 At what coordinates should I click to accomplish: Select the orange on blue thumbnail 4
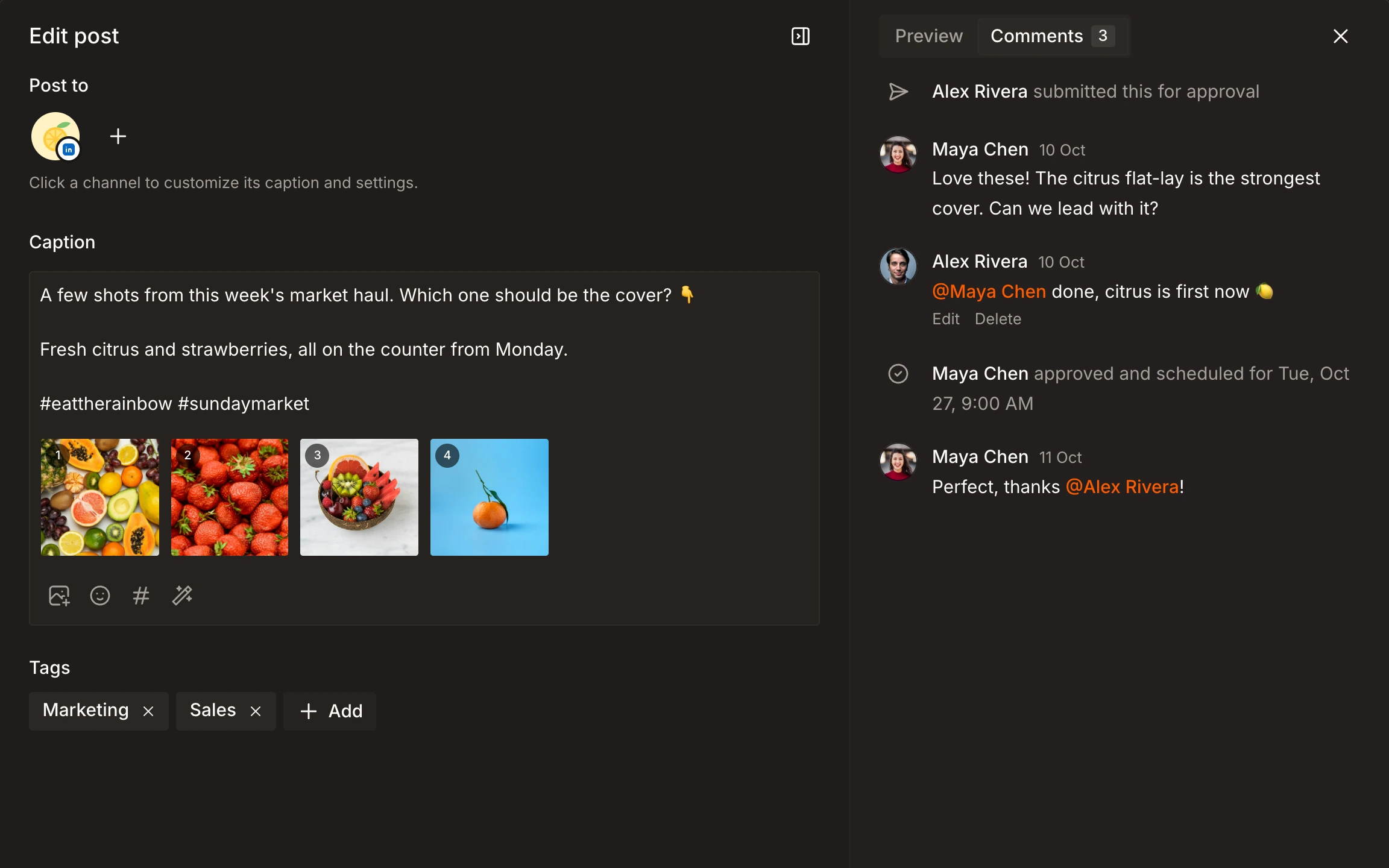[490, 497]
